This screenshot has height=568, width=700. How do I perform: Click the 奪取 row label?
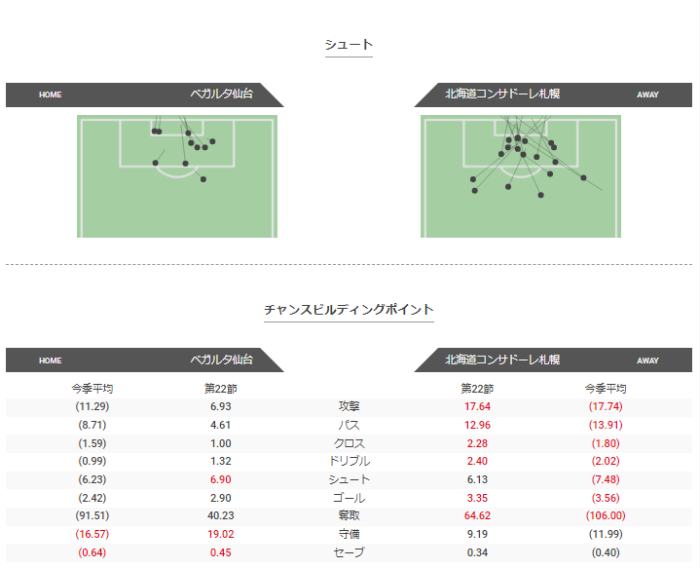point(349,516)
